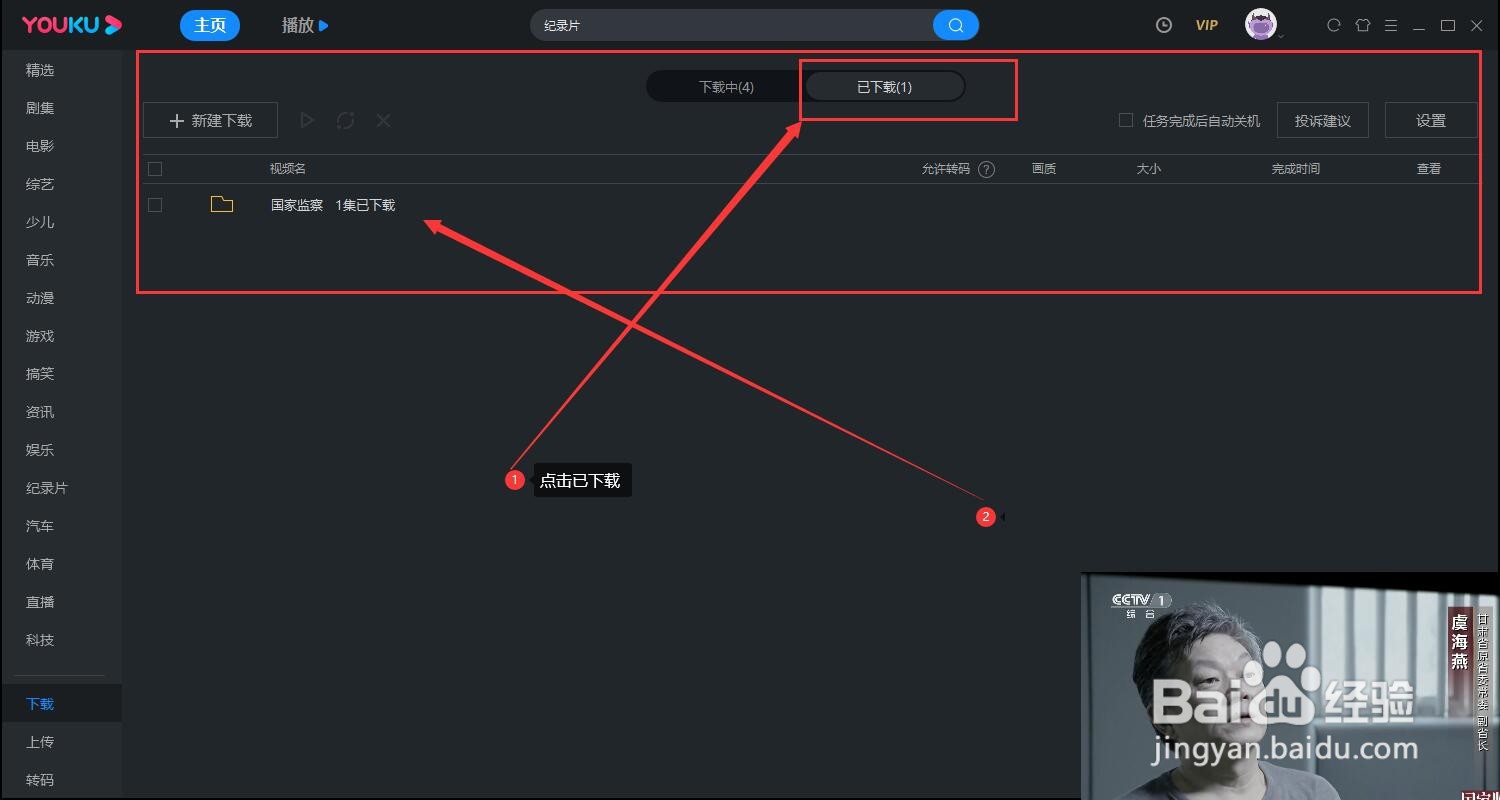
Task: Click the start download play icon
Action: [x=307, y=120]
